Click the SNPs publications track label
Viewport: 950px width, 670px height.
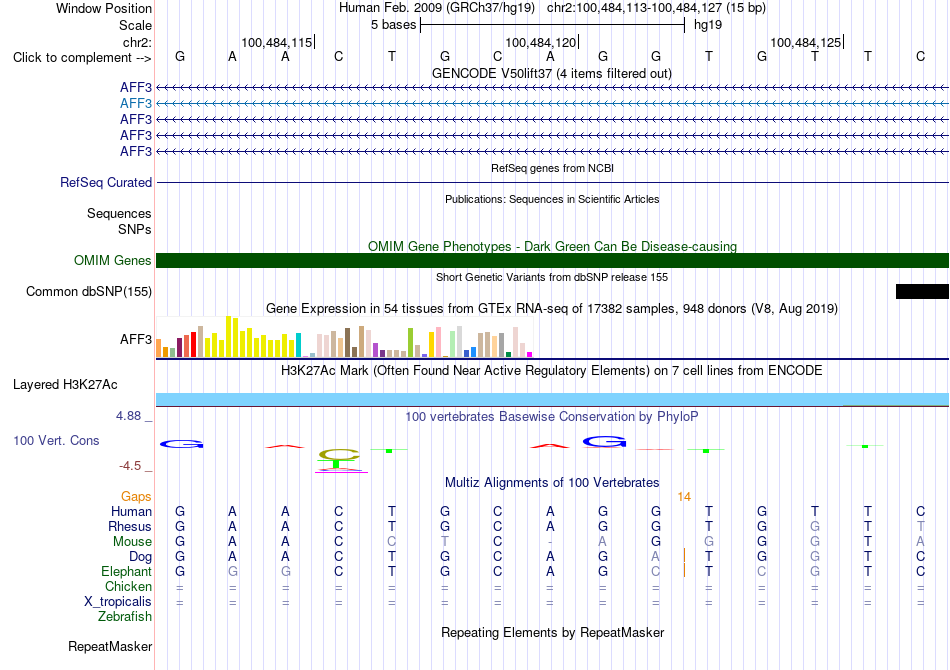coord(135,230)
